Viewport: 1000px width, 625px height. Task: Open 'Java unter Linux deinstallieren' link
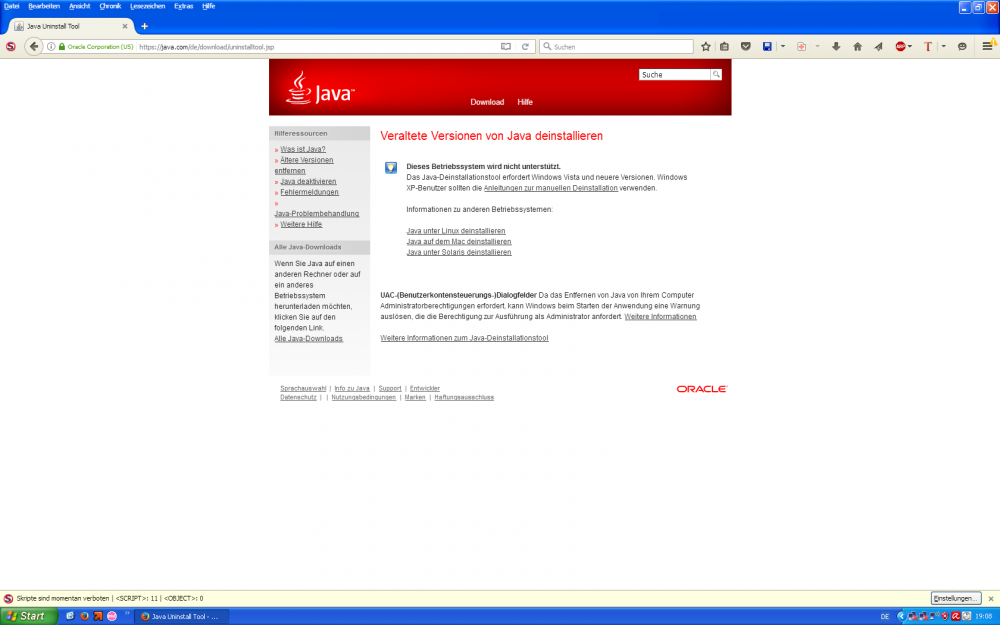point(456,231)
